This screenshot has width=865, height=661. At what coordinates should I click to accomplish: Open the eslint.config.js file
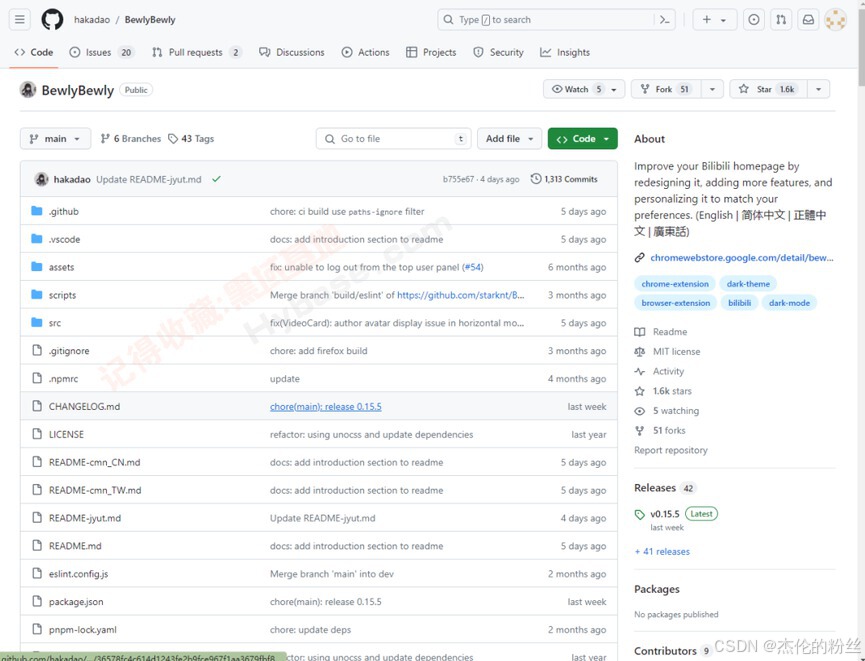[x=78, y=574]
